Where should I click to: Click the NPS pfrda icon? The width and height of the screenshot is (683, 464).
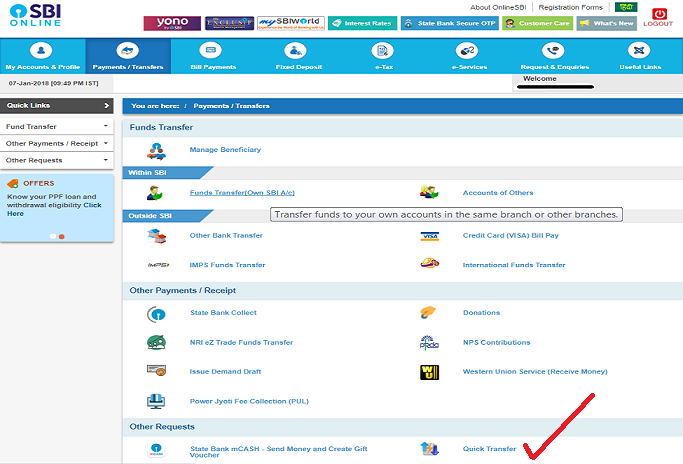(x=429, y=342)
